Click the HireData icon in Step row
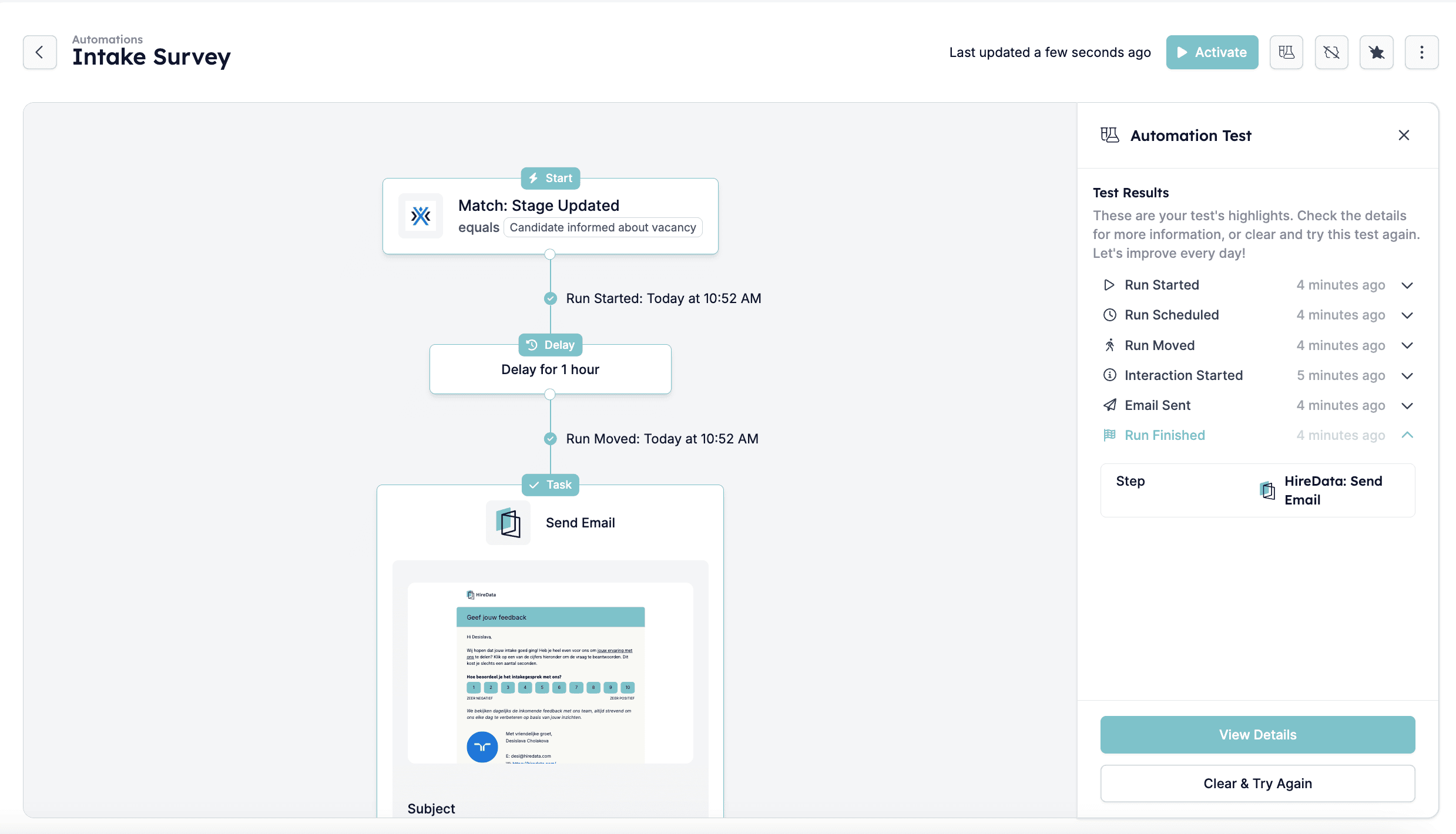This screenshot has width=1456, height=834. coord(1268,490)
